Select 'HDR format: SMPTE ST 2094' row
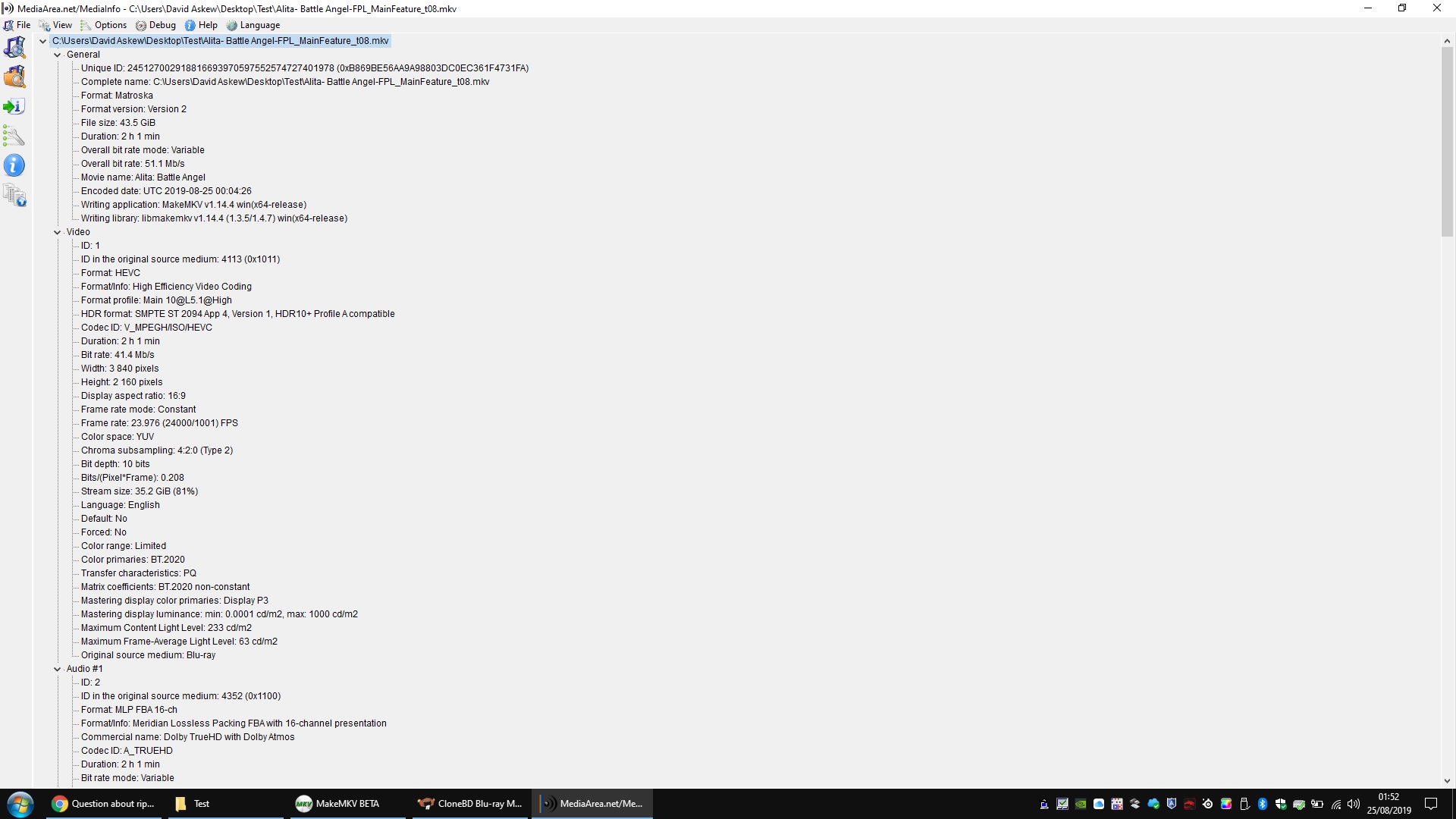The width and height of the screenshot is (1456, 819). (x=237, y=314)
